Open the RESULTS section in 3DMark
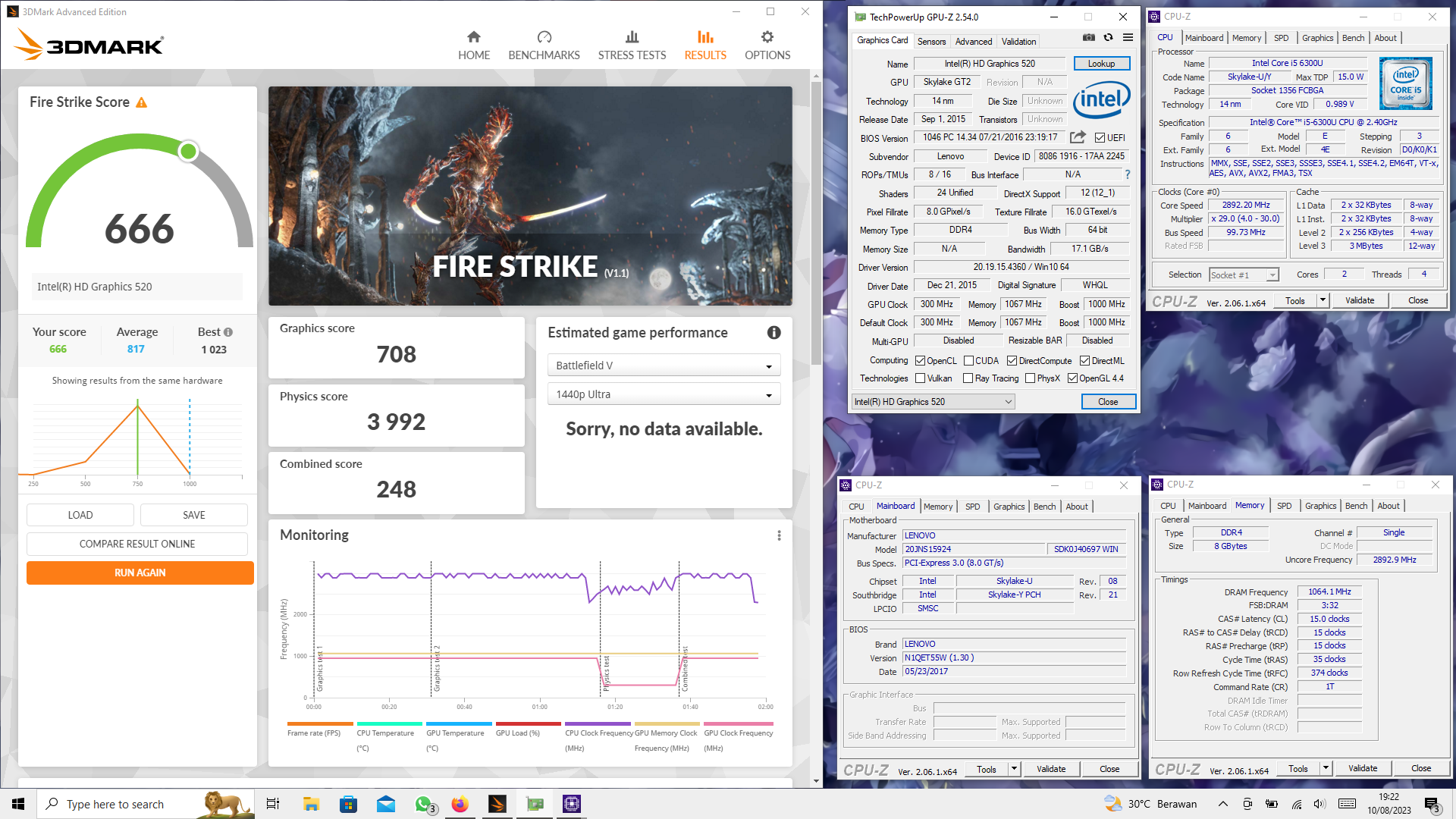Image resolution: width=1456 pixels, height=819 pixels. pyautogui.click(x=705, y=45)
